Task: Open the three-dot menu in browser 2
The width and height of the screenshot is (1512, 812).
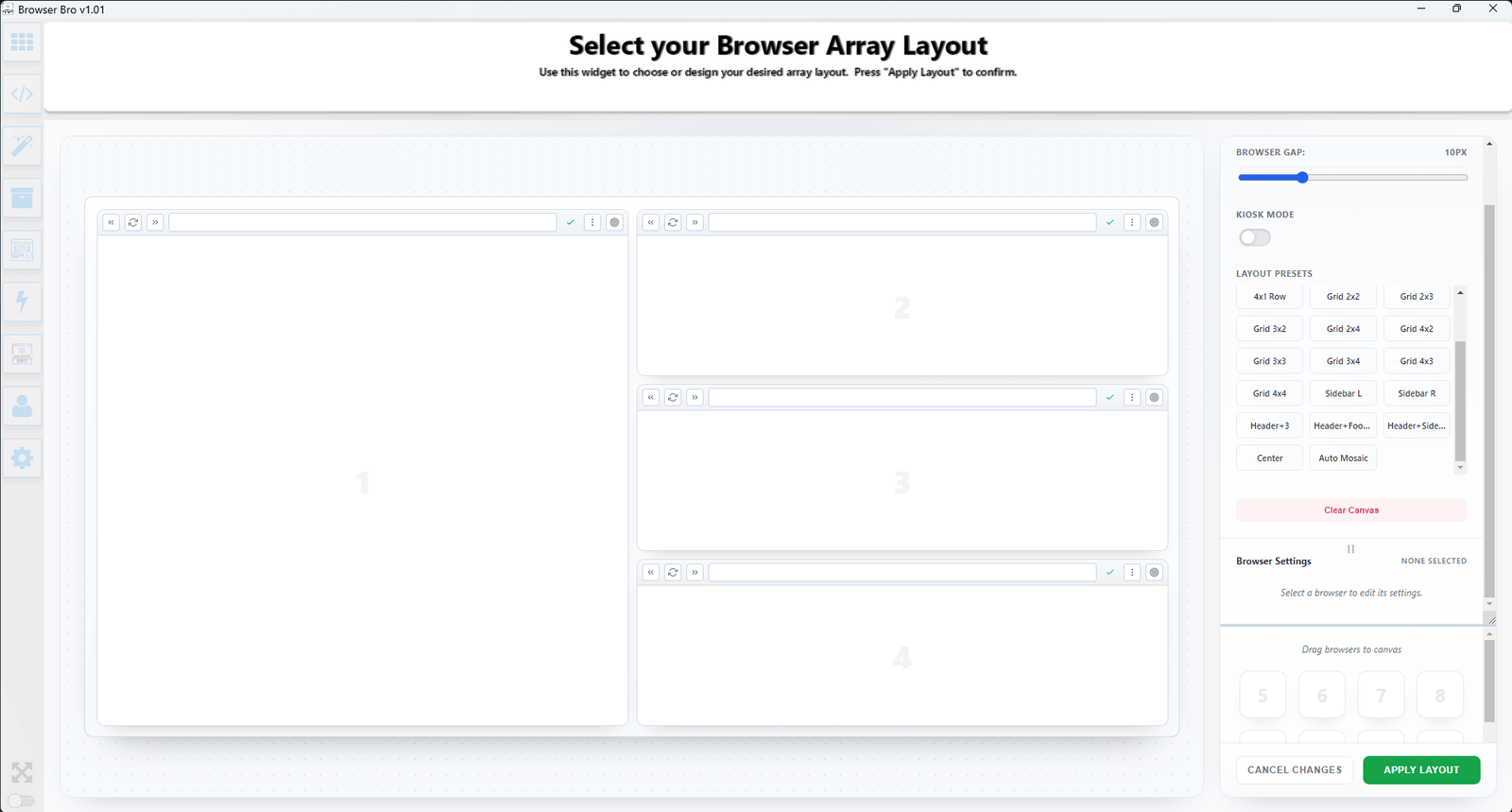Action: 1132,222
